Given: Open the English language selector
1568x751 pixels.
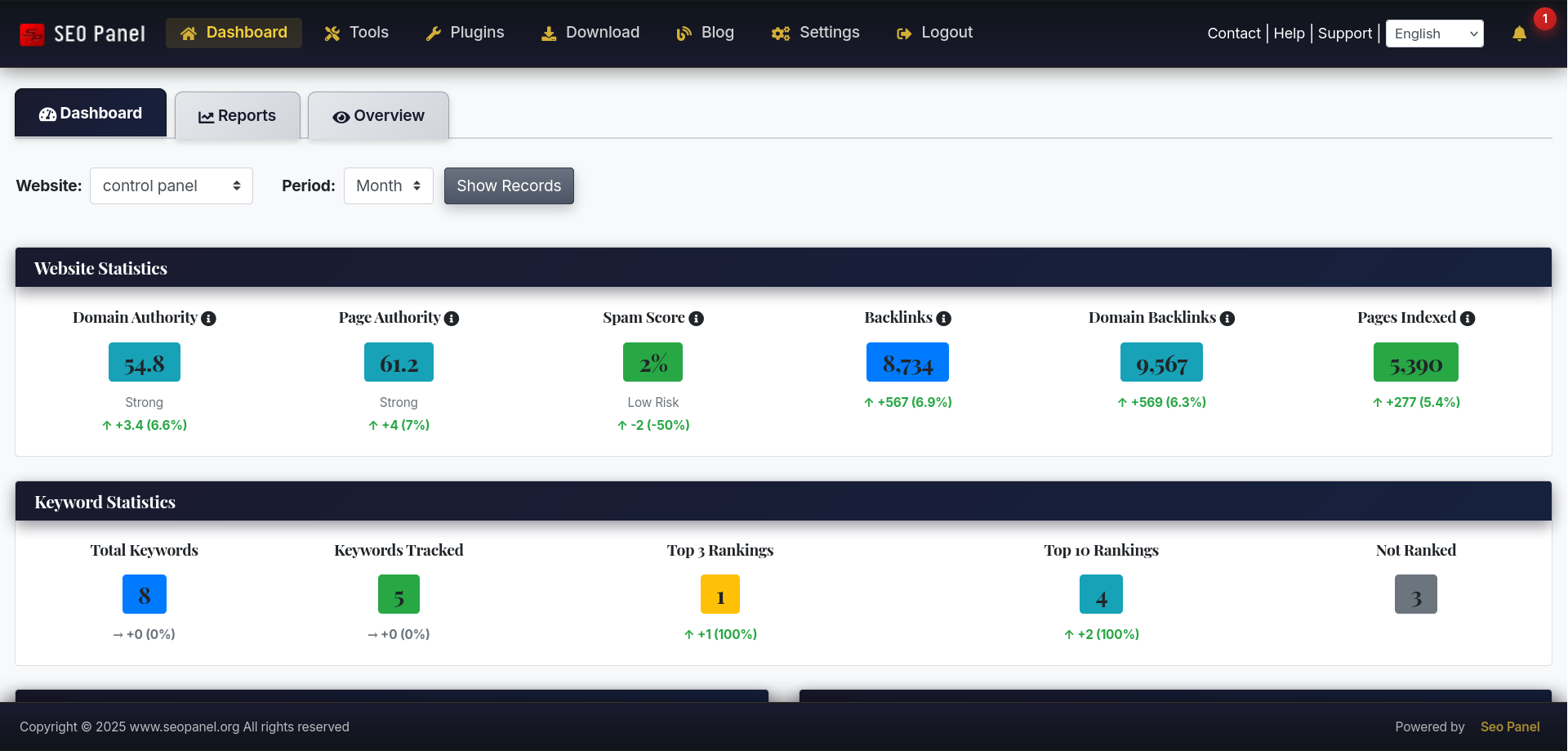Looking at the screenshot, I should (1434, 34).
